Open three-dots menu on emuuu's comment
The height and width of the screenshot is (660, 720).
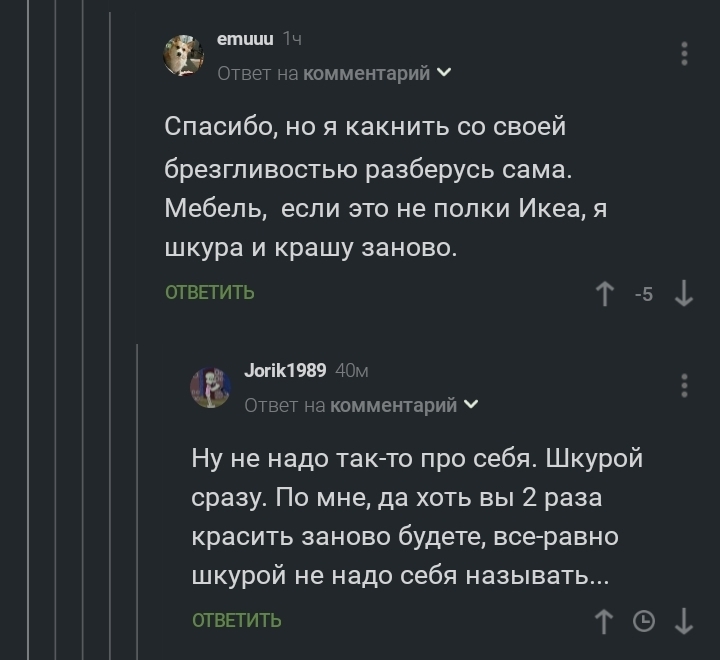click(684, 53)
